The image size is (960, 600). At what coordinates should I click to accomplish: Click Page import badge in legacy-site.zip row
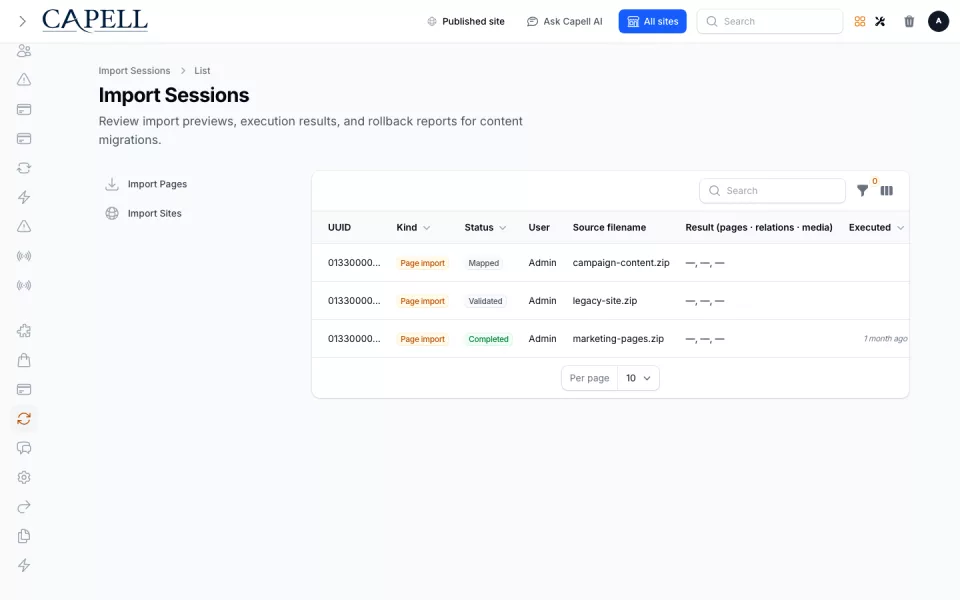422,301
